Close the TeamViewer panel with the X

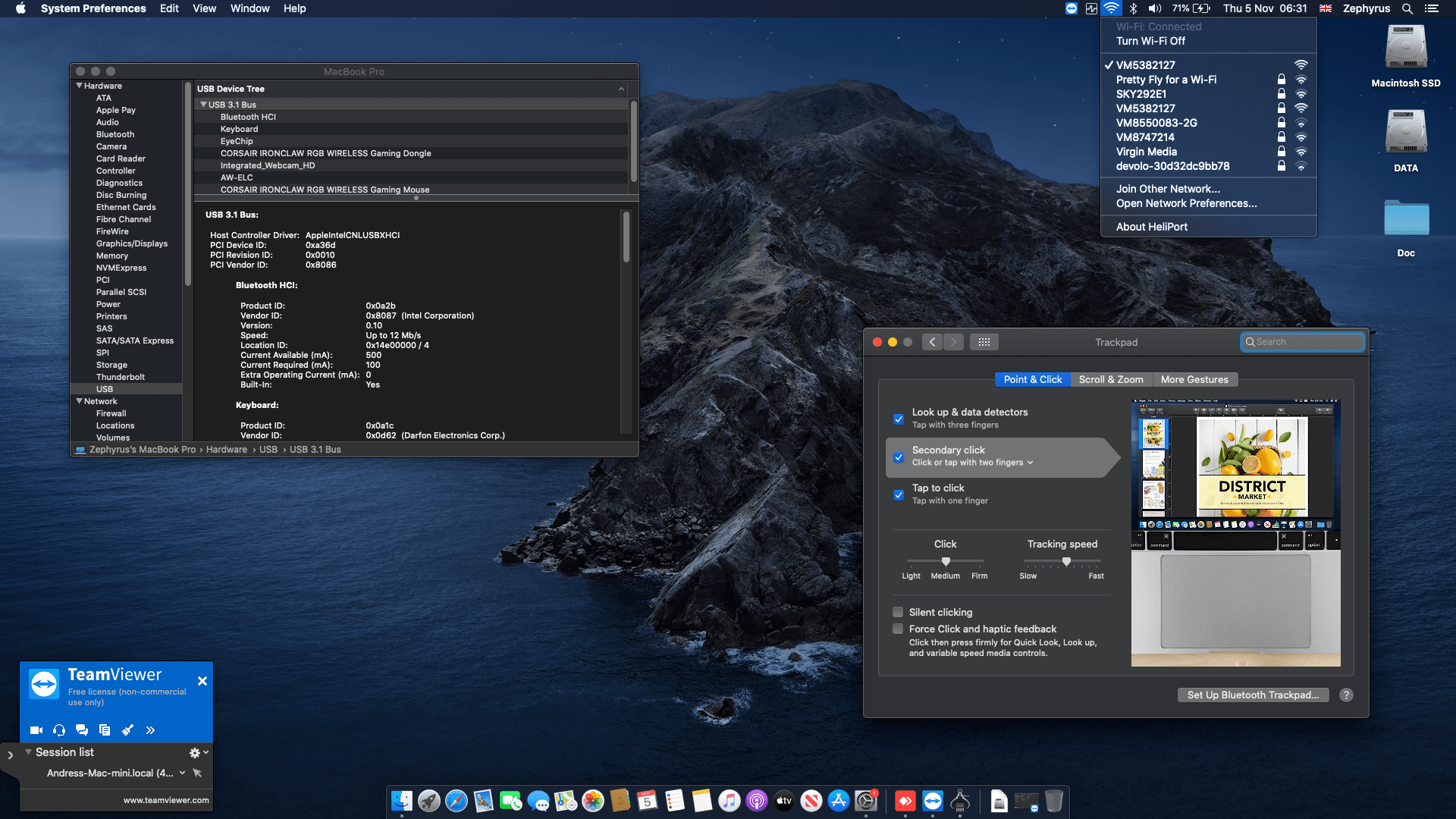coord(202,681)
